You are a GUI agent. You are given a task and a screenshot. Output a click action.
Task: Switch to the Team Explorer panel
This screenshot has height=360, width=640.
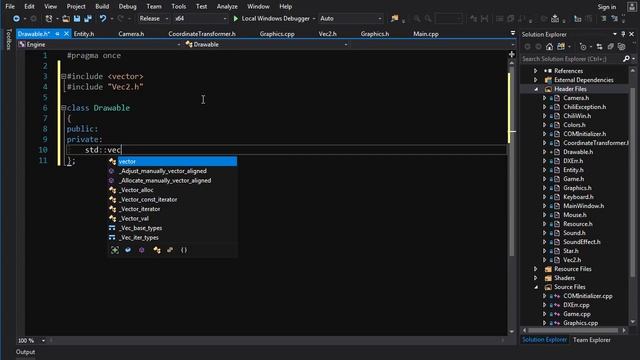point(591,340)
